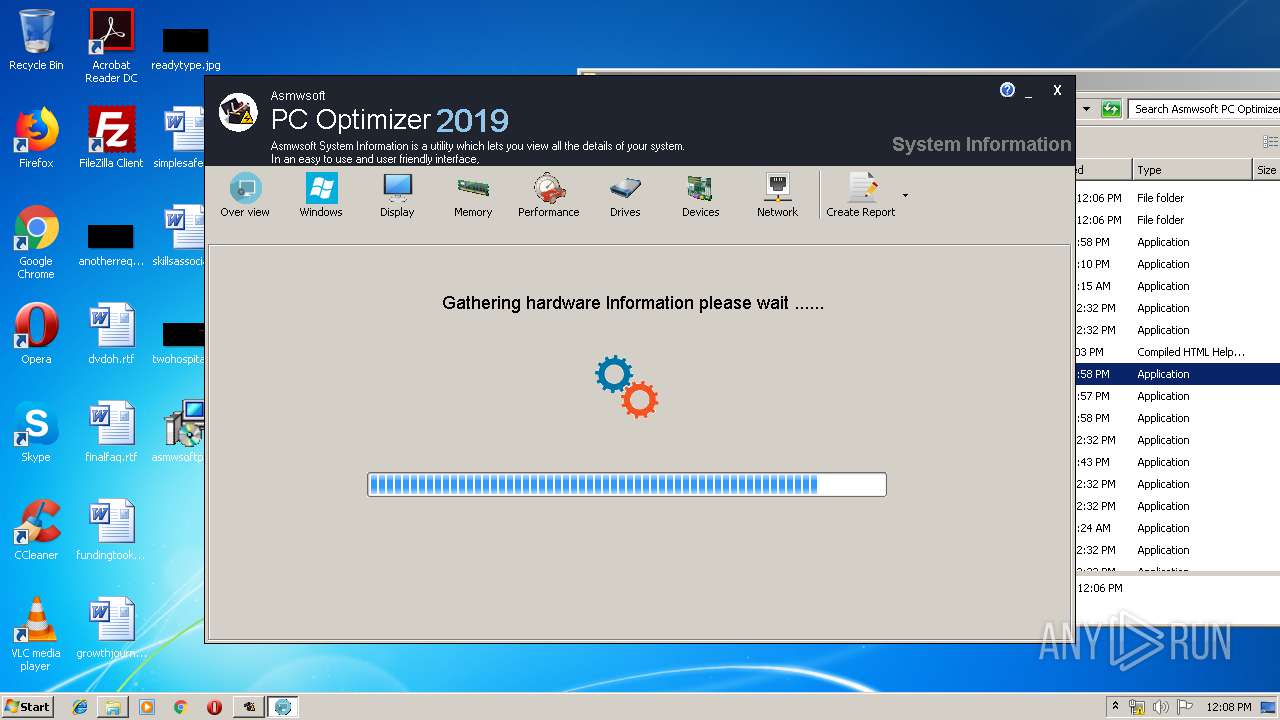
Task: Open the FileZilla Client desktop shortcut
Action: (x=111, y=138)
